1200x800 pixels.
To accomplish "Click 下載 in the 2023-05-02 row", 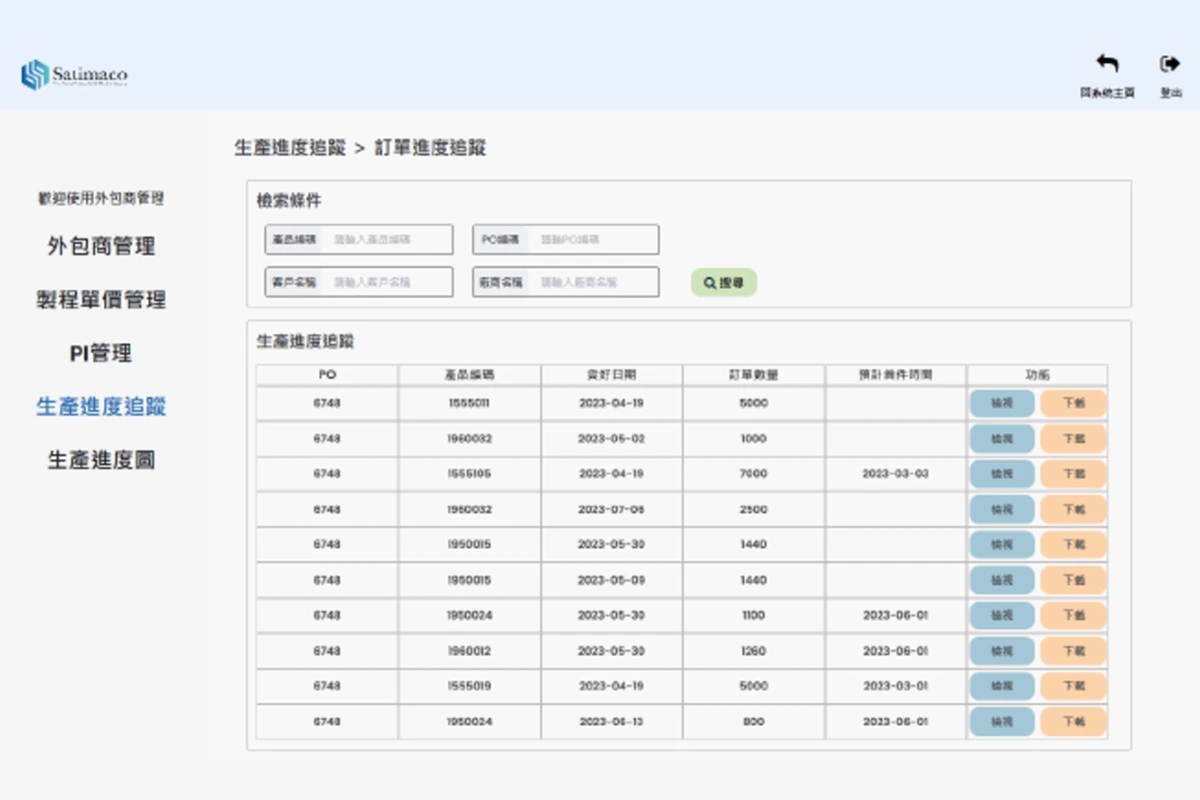I will click(x=1073, y=439).
